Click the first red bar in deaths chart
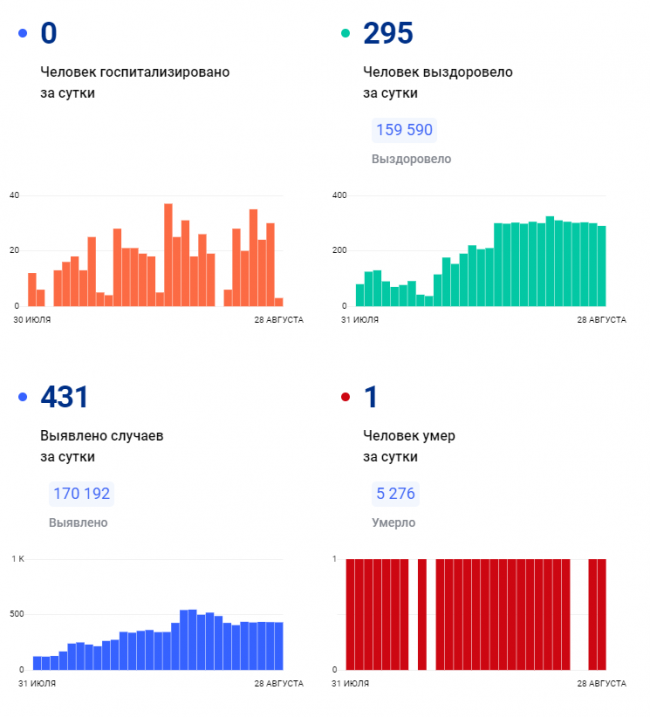650x717 pixels. tap(350, 614)
